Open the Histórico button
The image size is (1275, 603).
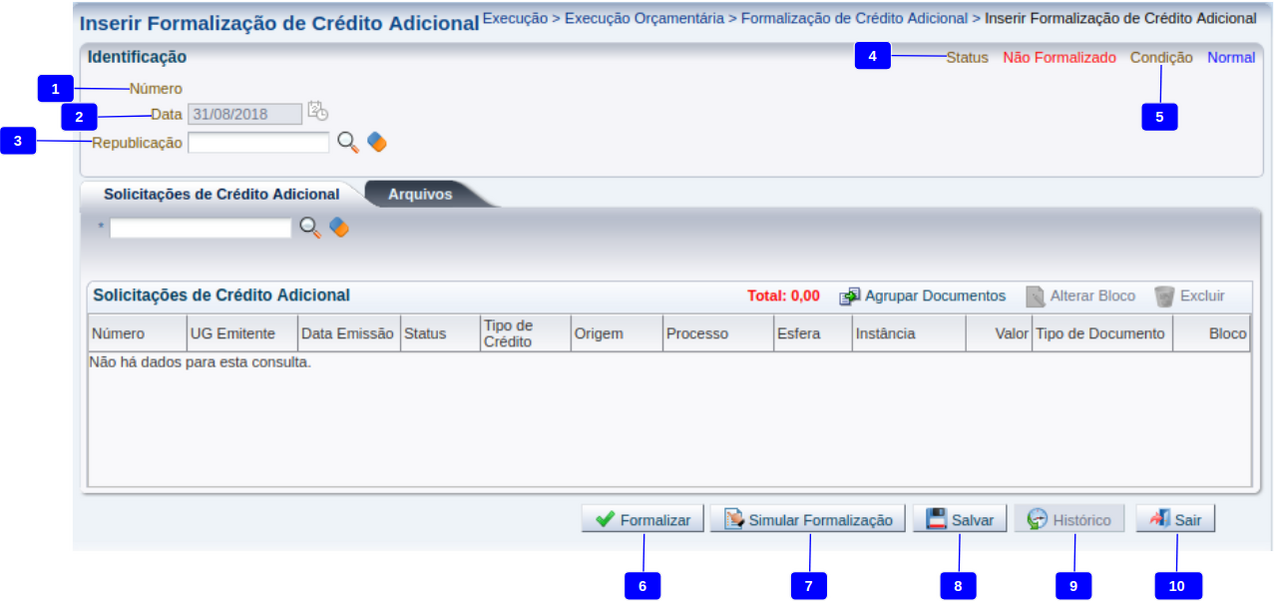(x=1070, y=520)
